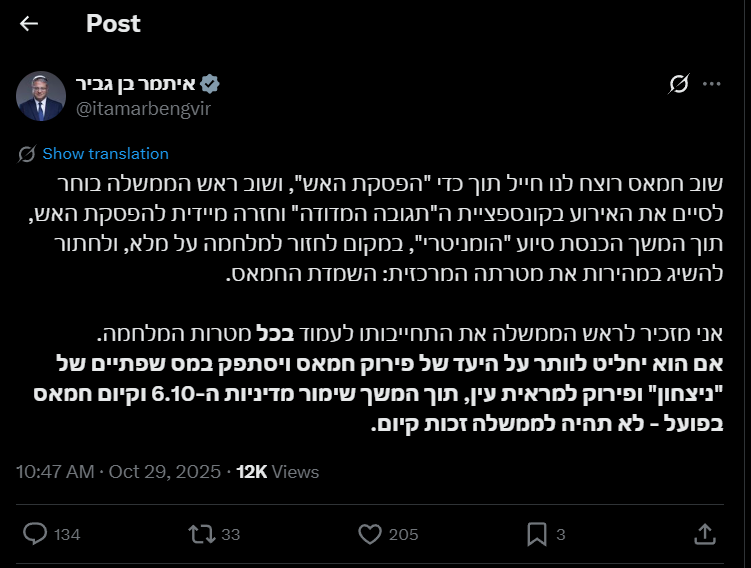Screen dimensions: 751x568
Task: Like the post with the heart
Action: [x=370, y=534]
